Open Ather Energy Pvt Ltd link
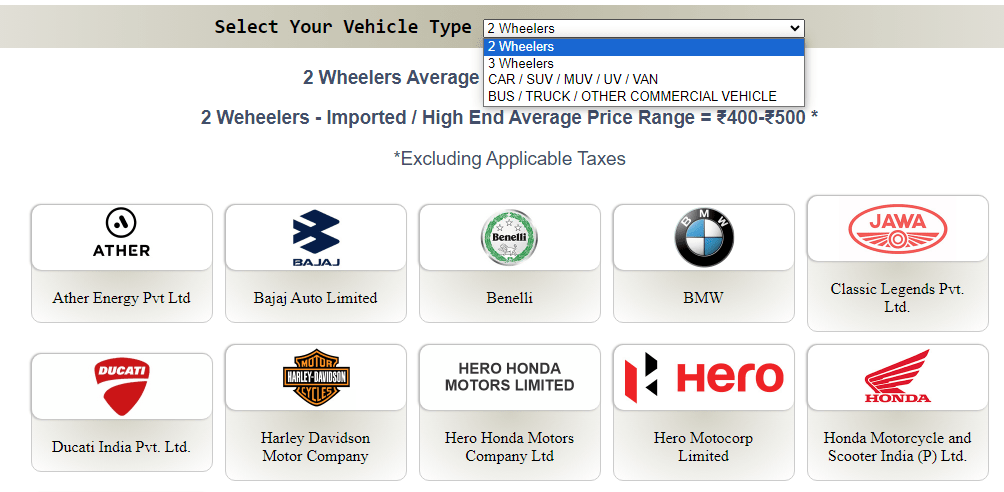 pyautogui.click(x=122, y=298)
